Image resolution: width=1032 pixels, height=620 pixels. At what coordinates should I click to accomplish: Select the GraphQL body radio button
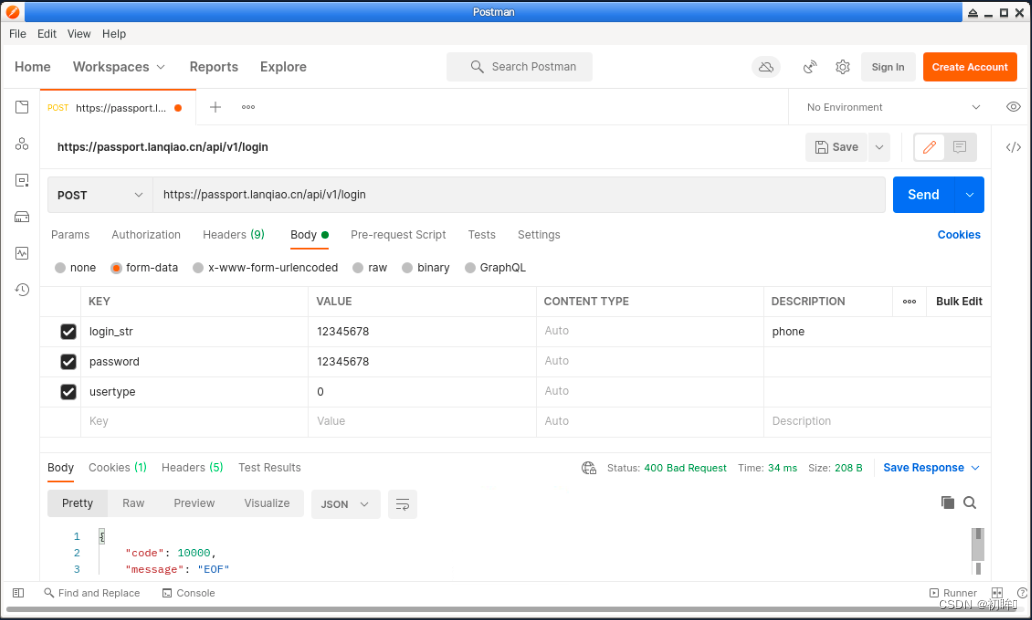470,268
